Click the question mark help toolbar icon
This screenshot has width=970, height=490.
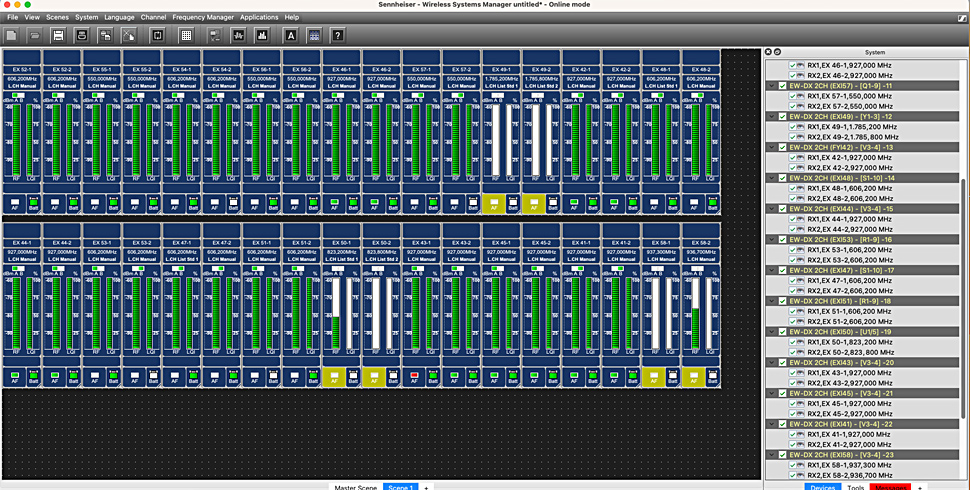337,35
